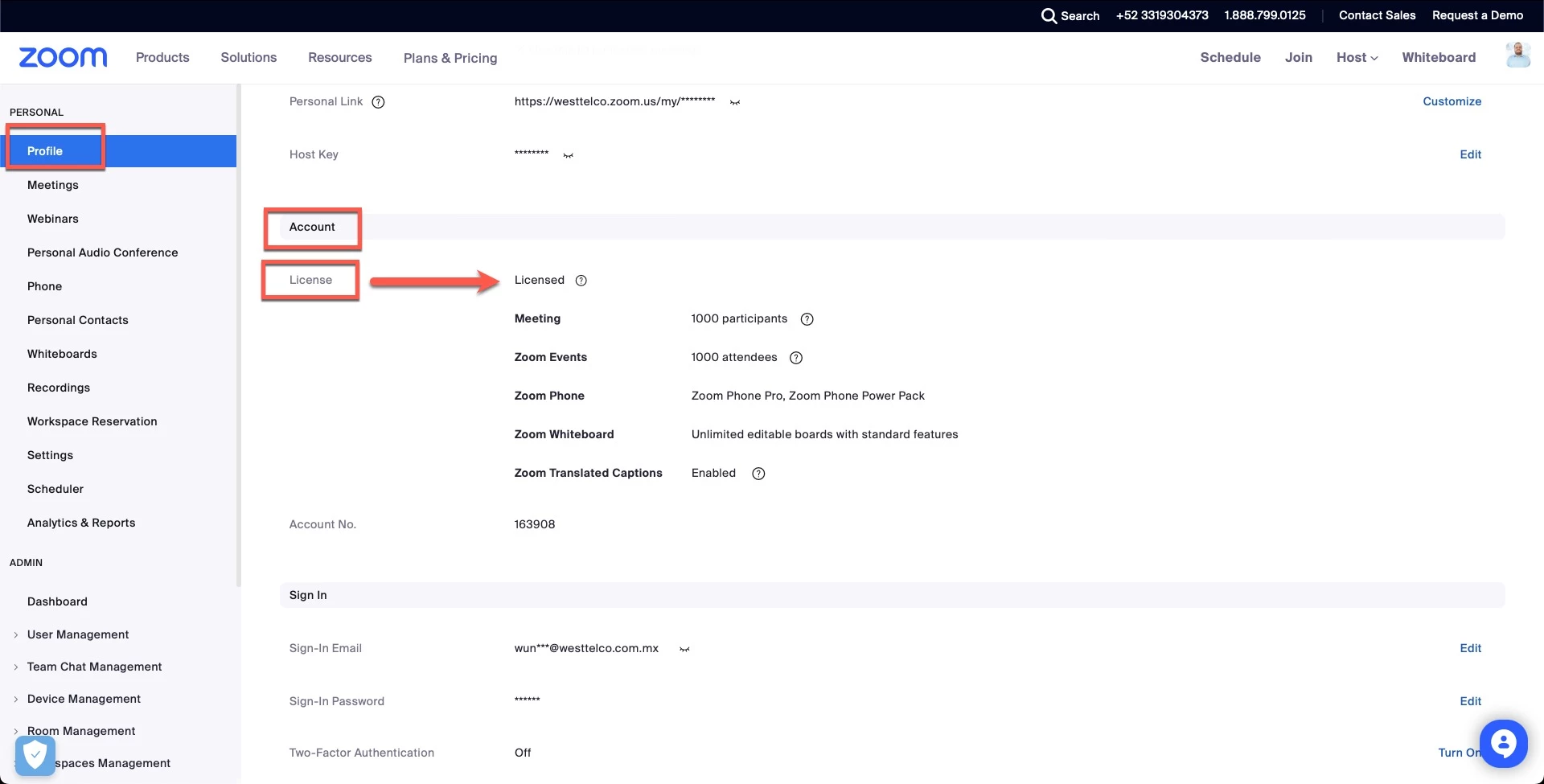Open Phone in the sidebar
This screenshot has height=784, width=1544.
tap(44, 286)
